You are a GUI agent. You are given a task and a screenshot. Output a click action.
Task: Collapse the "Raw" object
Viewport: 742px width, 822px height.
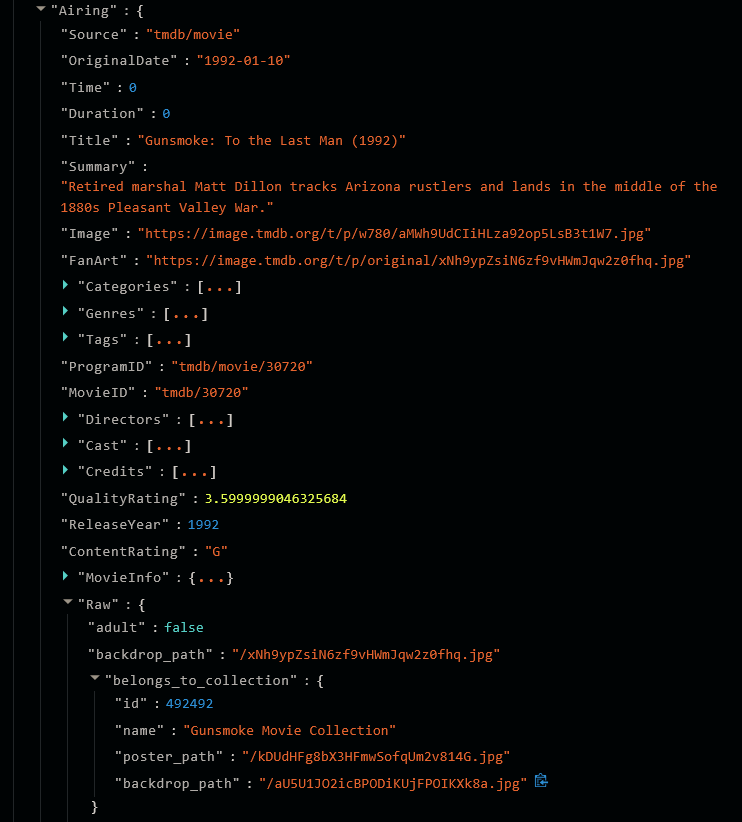pos(67,603)
